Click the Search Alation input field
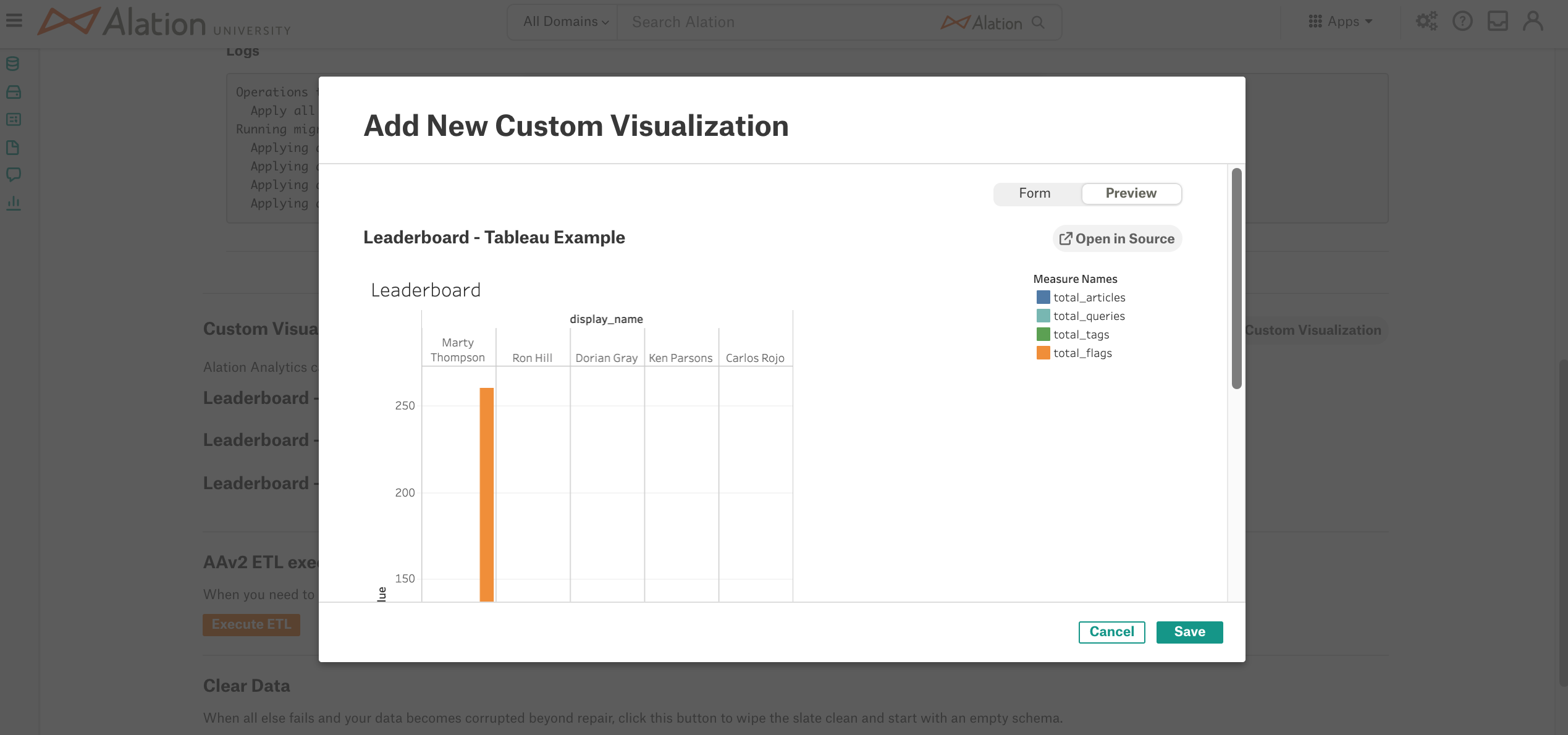Viewport: 1568px width, 735px height. [x=778, y=22]
